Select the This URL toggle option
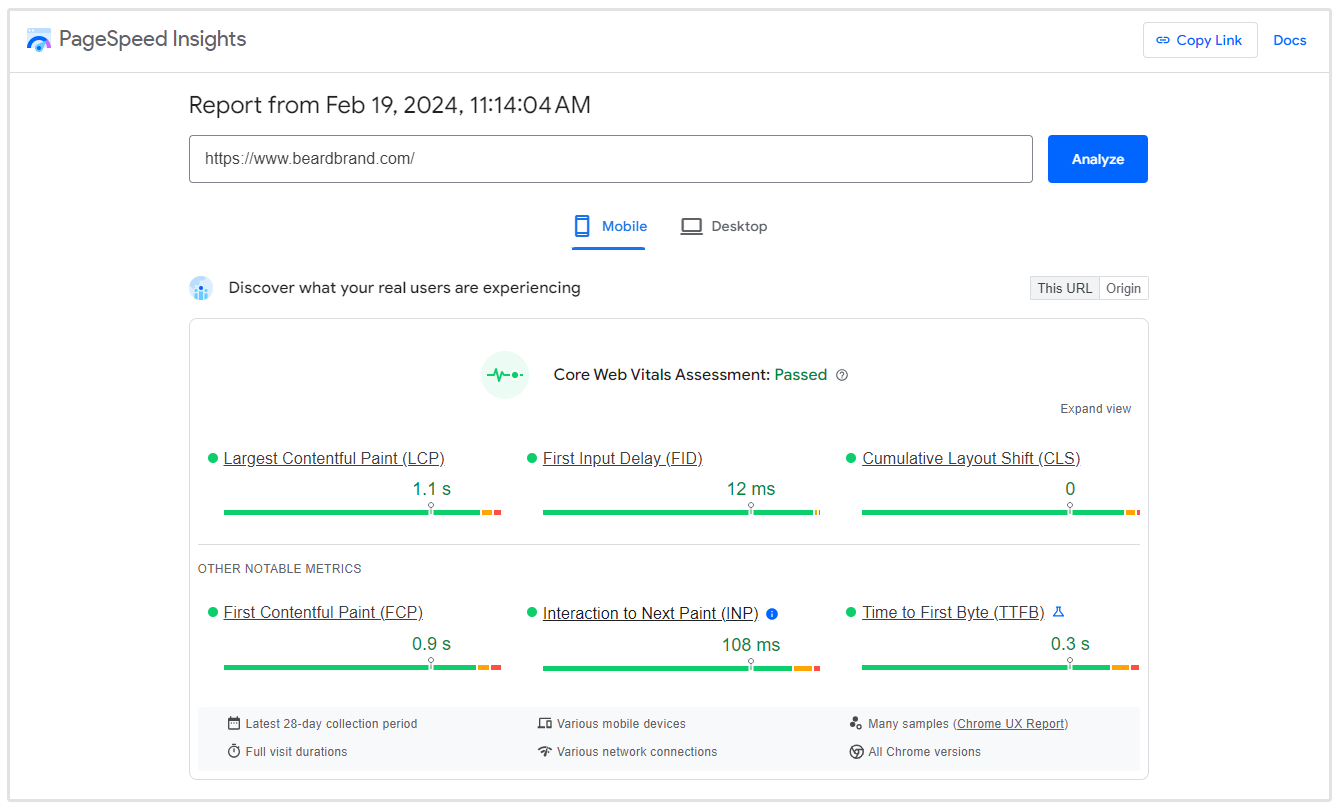This screenshot has height=810, width=1340. (1064, 288)
